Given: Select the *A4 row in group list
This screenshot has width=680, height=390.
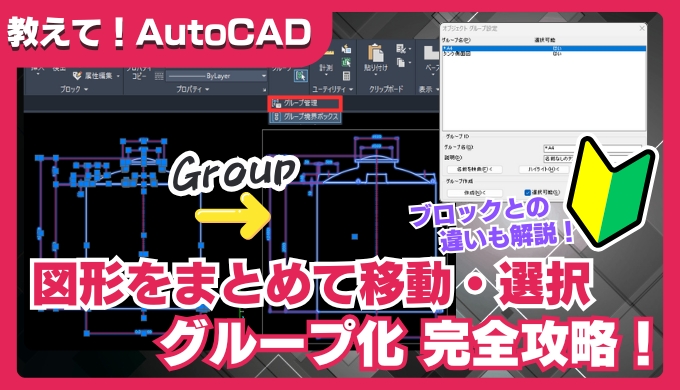Looking at the screenshot, I should click(544, 49).
